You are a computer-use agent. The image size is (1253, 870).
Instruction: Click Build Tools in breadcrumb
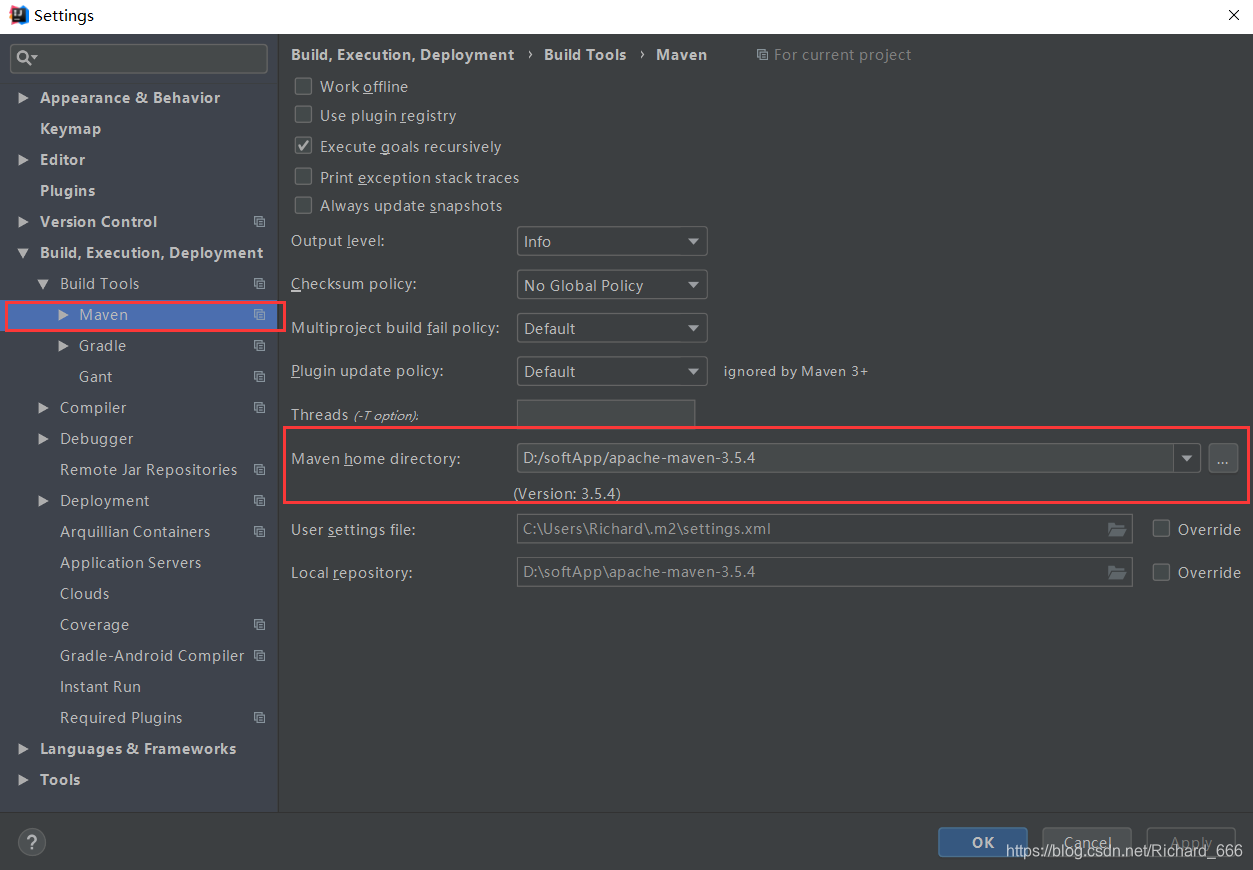point(585,55)
